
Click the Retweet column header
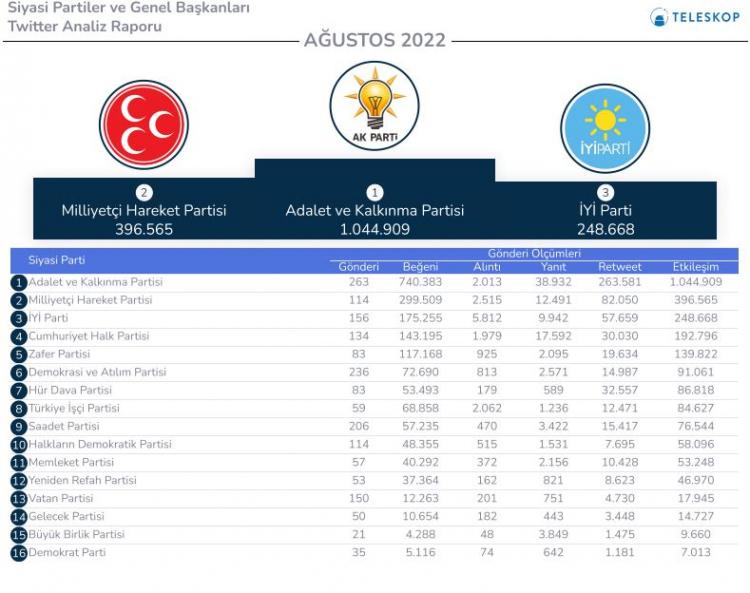(620, 267)
